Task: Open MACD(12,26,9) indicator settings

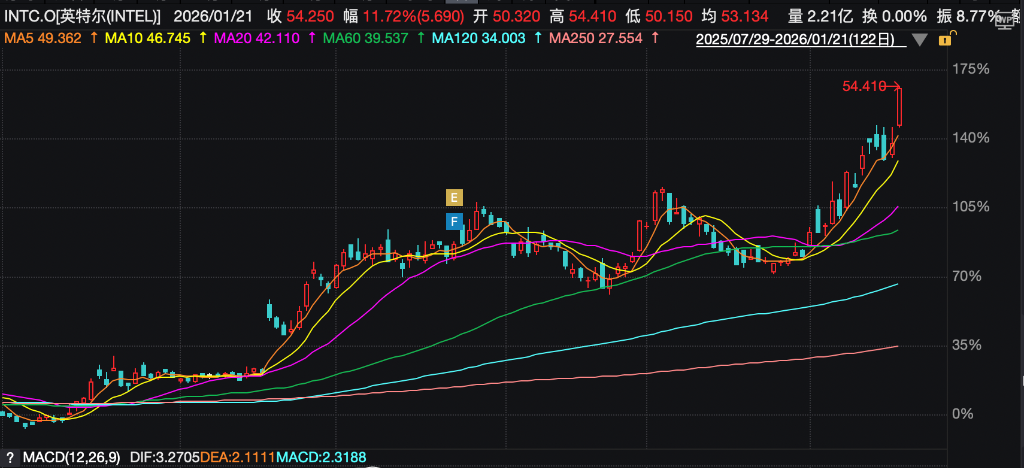Action: pos(70,457)
